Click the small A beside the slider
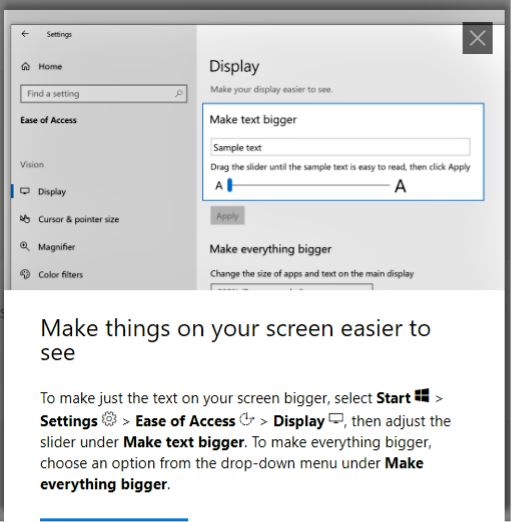The width and height of the screenshot is (512, 522). pos(219,185)
